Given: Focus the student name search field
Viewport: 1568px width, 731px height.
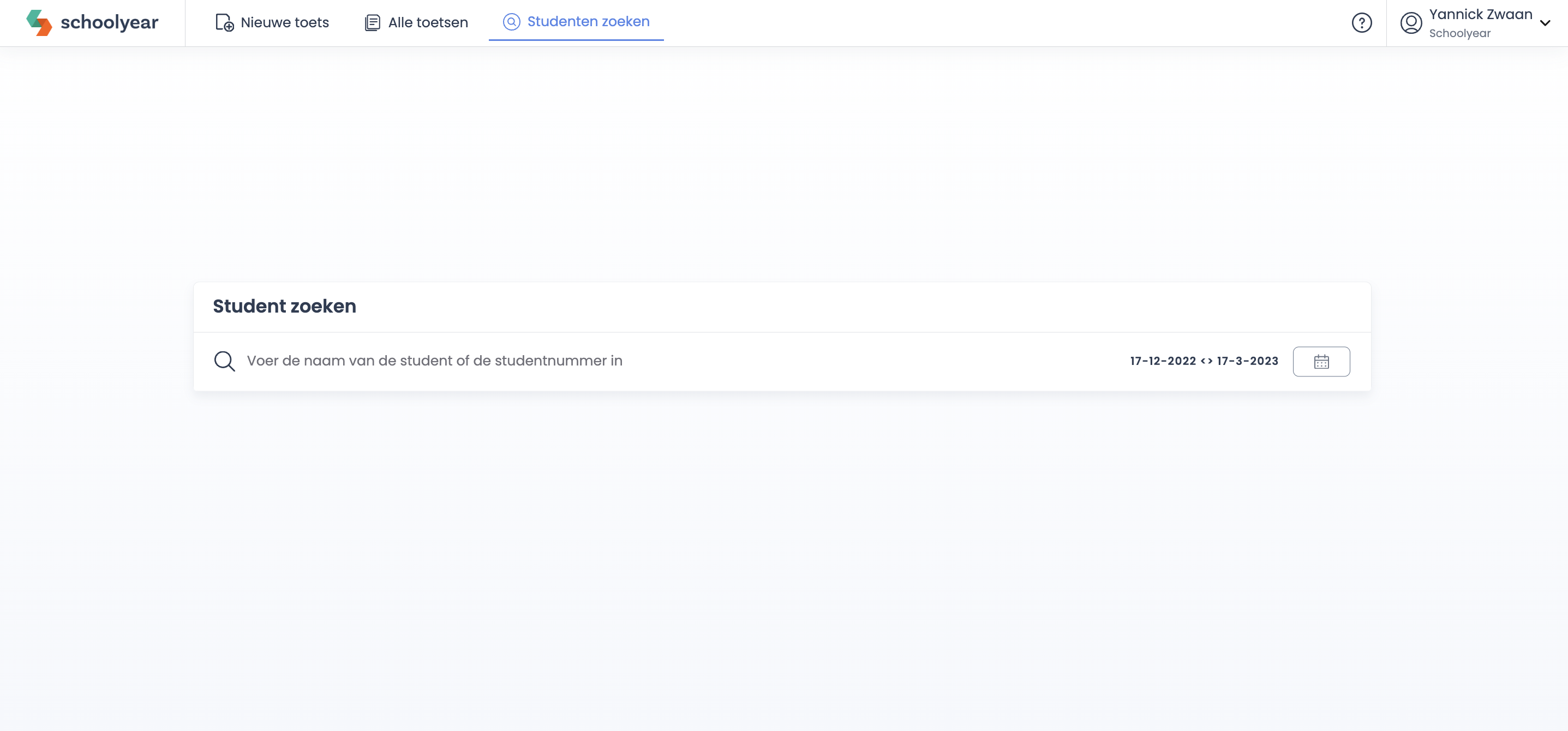Looking at the screenshot, I should [x=434, y=361].
